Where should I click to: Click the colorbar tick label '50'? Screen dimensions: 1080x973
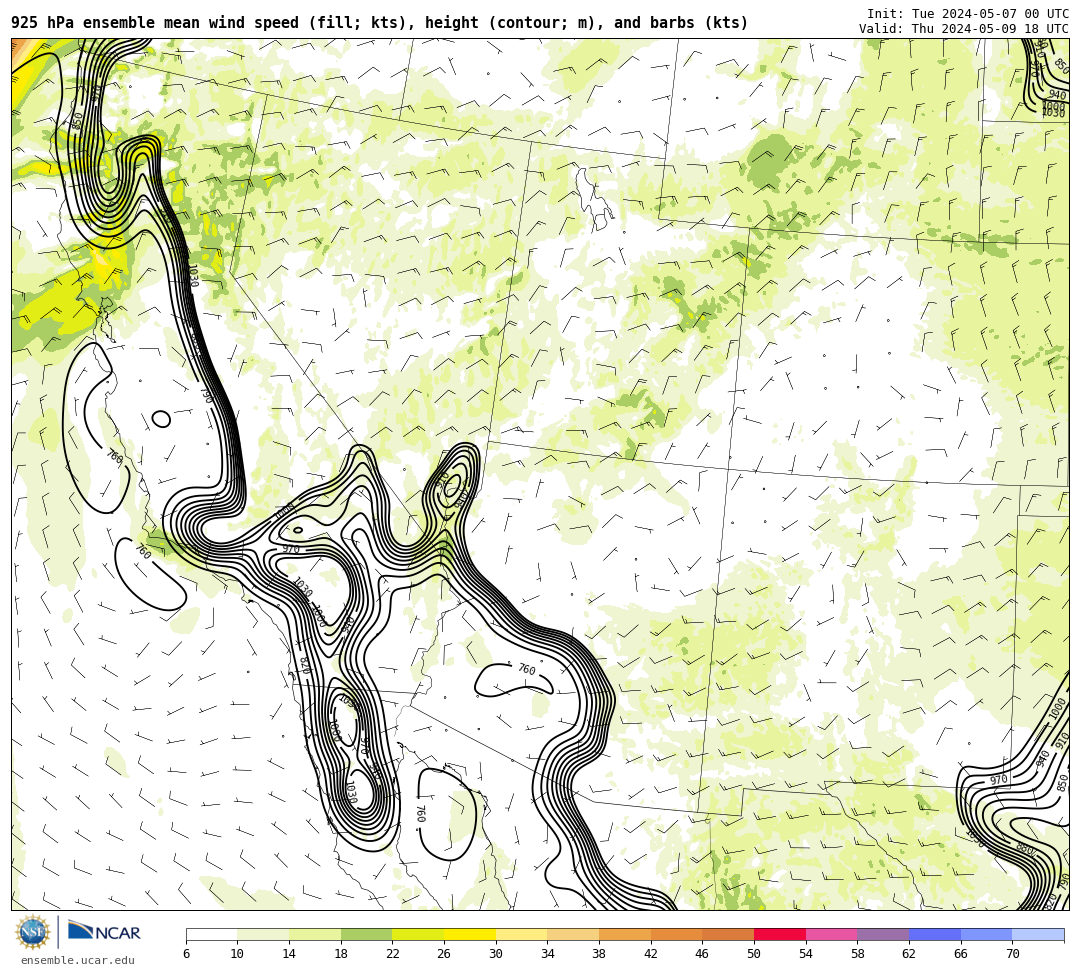754,954
